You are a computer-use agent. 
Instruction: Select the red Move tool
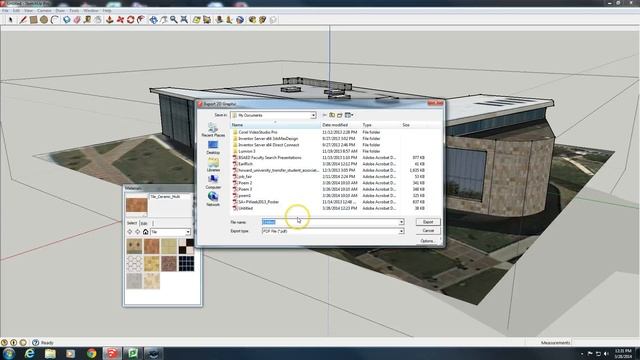[x=120, y=20]
